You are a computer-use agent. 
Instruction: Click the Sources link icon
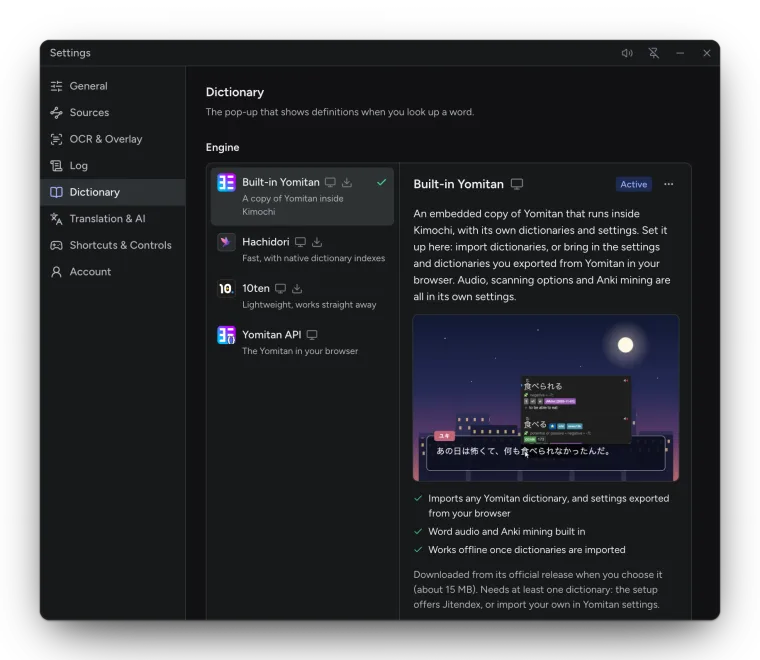point(56,112)
